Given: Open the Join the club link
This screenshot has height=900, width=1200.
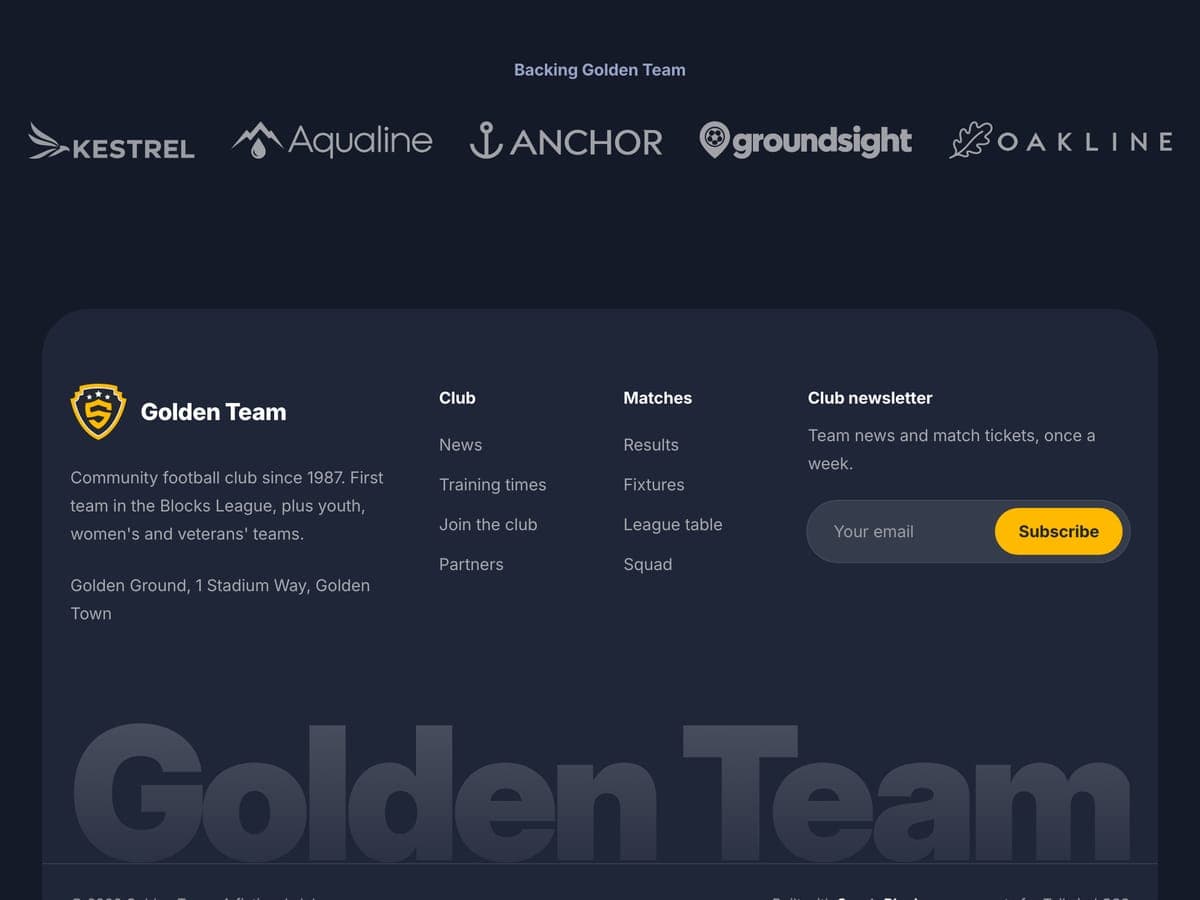Looking at the screenshot, I should click(x=488, y=525).
